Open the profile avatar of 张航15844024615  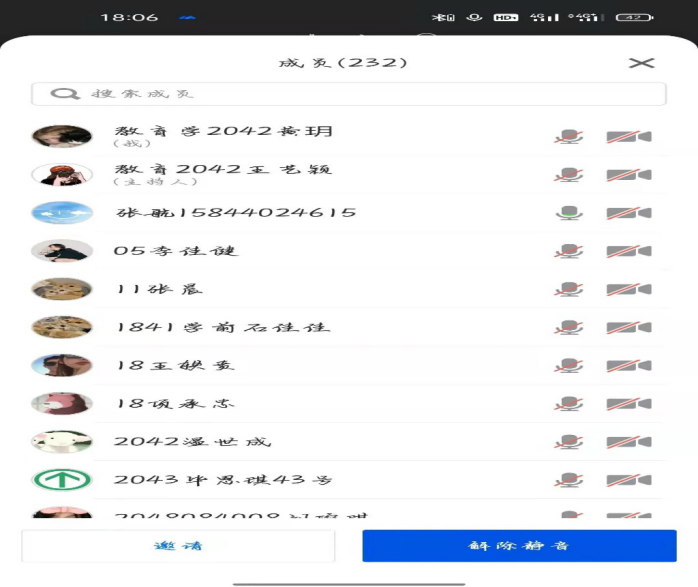[x=62, y=213]
